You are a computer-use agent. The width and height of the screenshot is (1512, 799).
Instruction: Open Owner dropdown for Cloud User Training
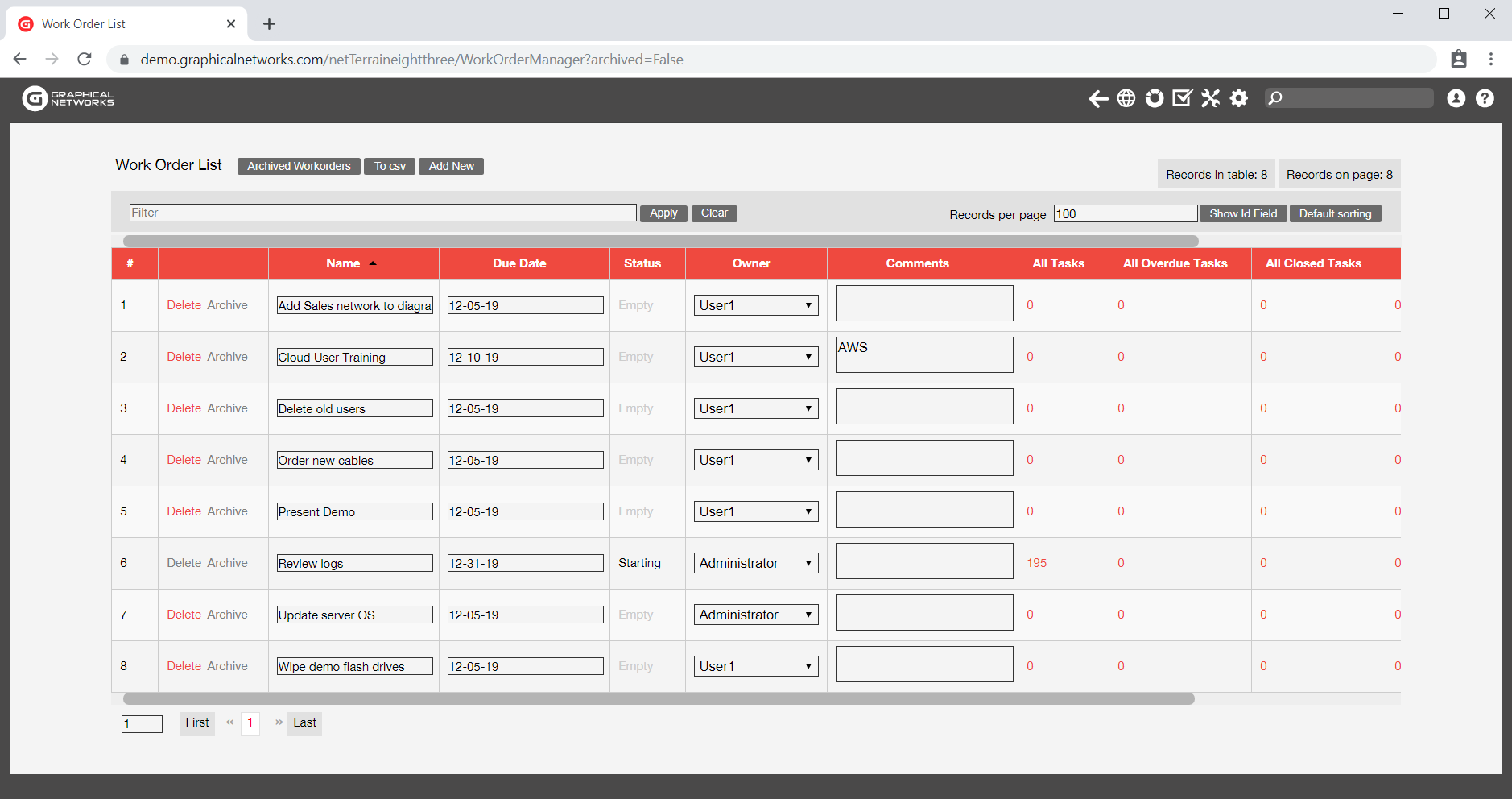755,357
